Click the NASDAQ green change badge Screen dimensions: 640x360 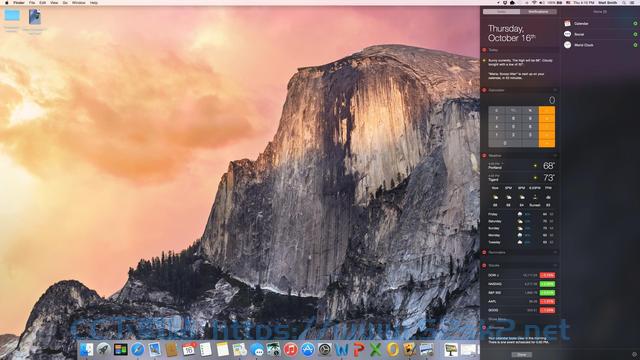(547, 284)
